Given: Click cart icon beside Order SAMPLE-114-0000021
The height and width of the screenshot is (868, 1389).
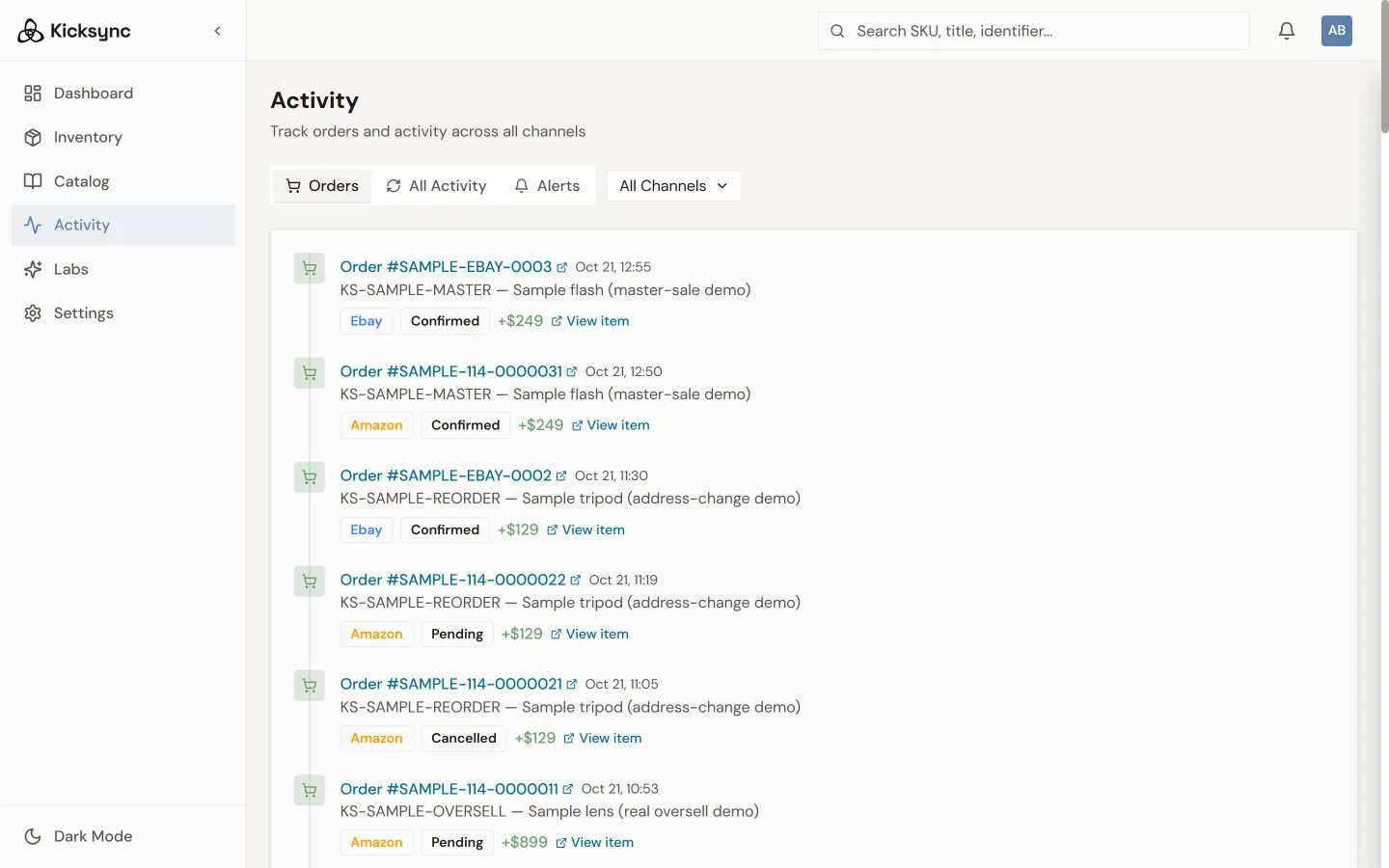Looking at the screenshot, I should tap(310, 686).
